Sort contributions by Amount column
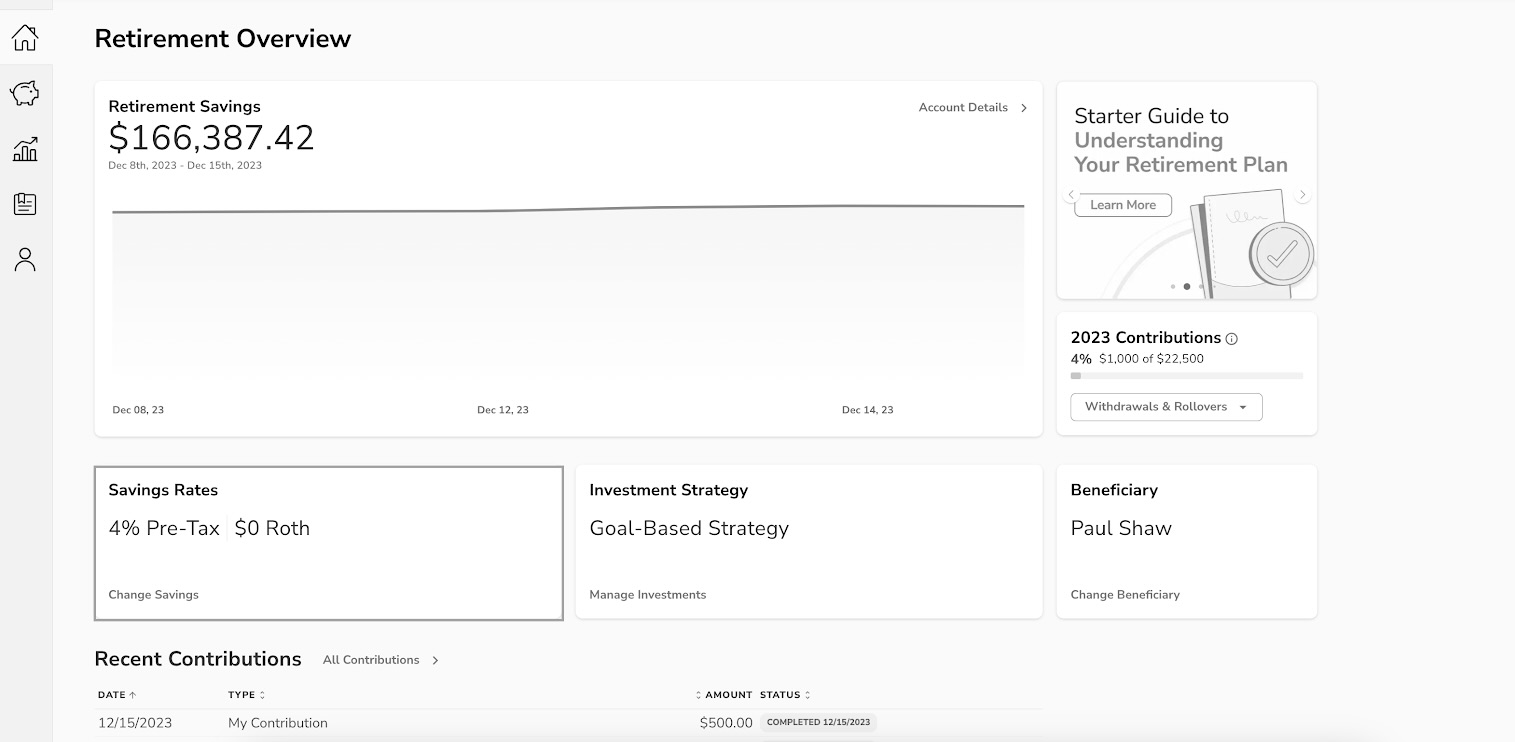The height and width of the screenshot is (742, 1515). (x=726, y=695)
